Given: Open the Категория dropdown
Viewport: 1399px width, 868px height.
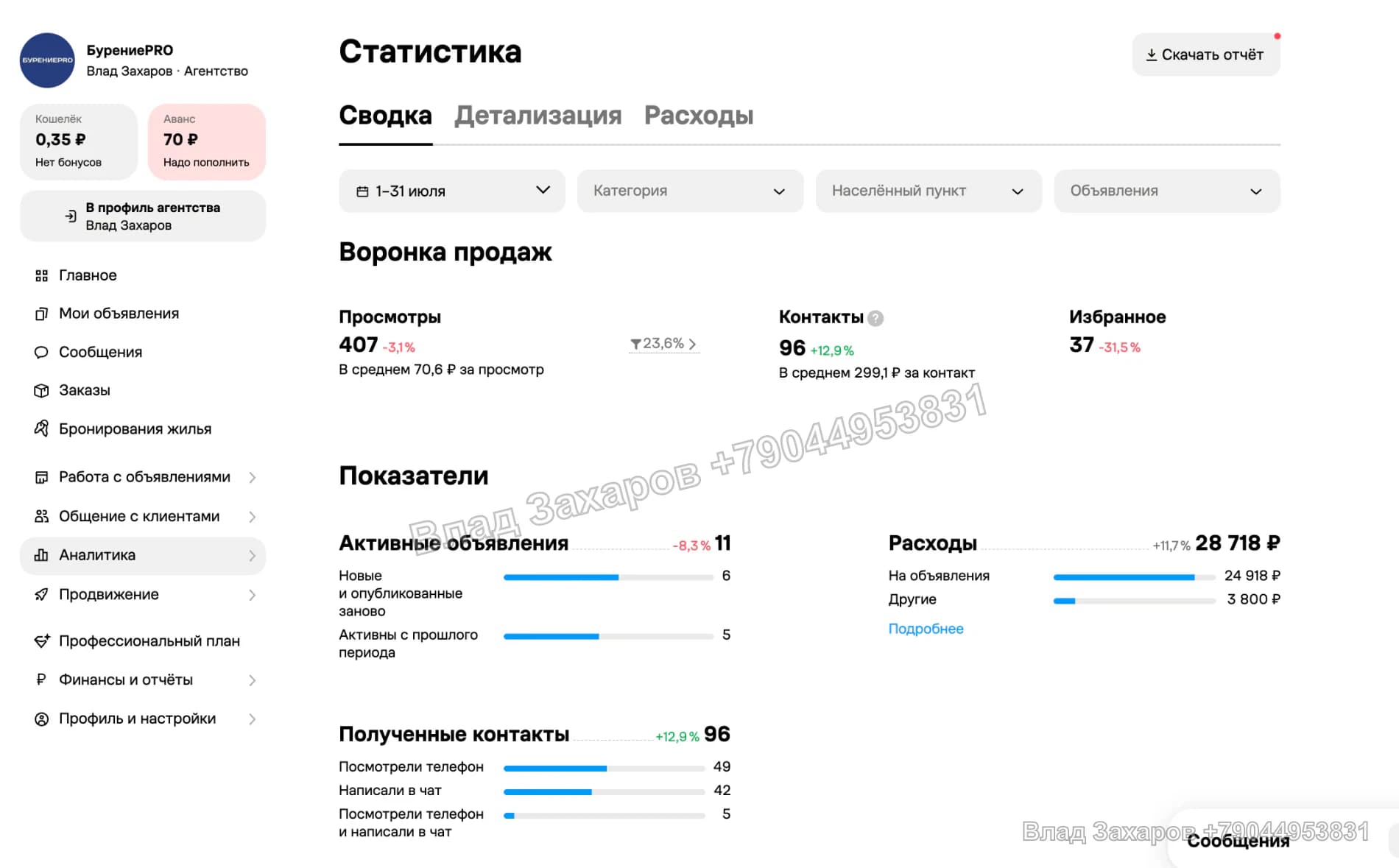Looking at the screenshot, I should 690,191.
